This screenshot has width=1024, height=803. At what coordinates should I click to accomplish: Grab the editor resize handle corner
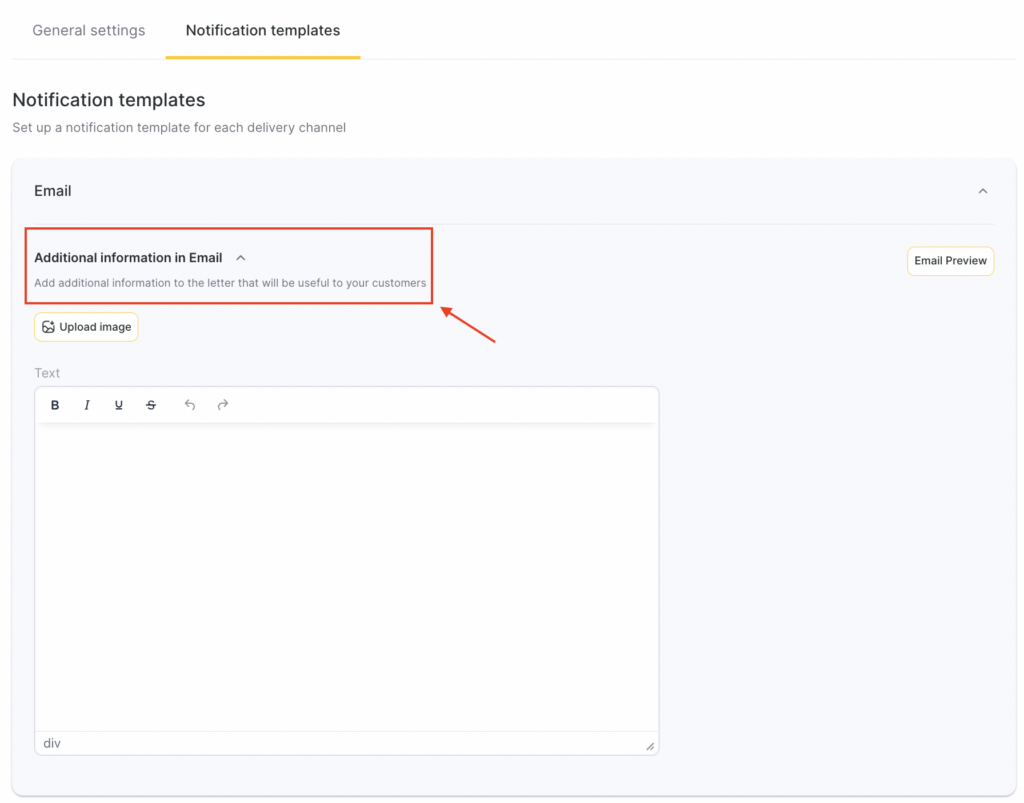pyautogui.click(x=650, y=746)
